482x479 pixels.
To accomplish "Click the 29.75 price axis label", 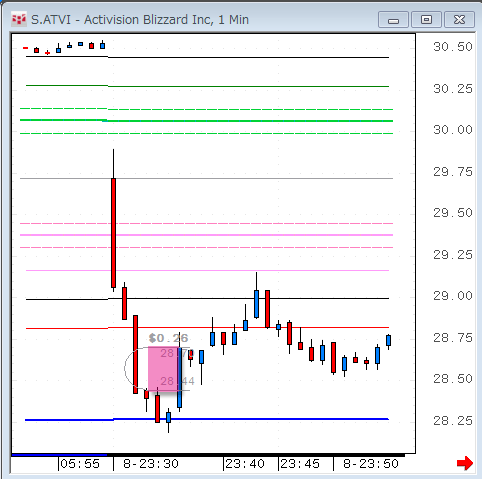I will 453,172.
